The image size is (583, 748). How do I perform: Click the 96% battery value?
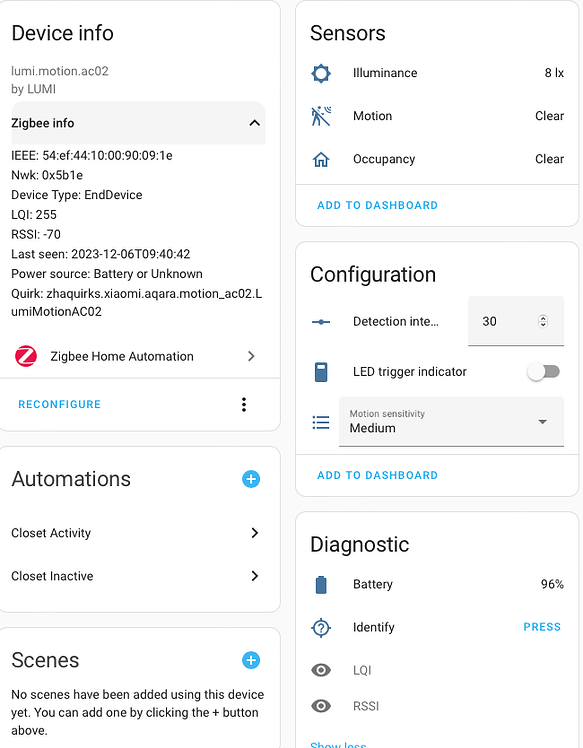[552, 584]
